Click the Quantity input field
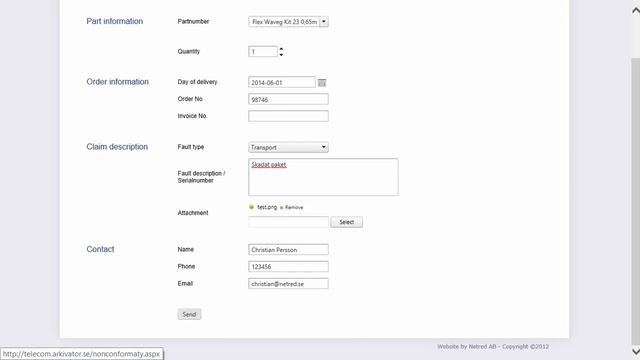640x360 pixels. [x=263, y=51]
